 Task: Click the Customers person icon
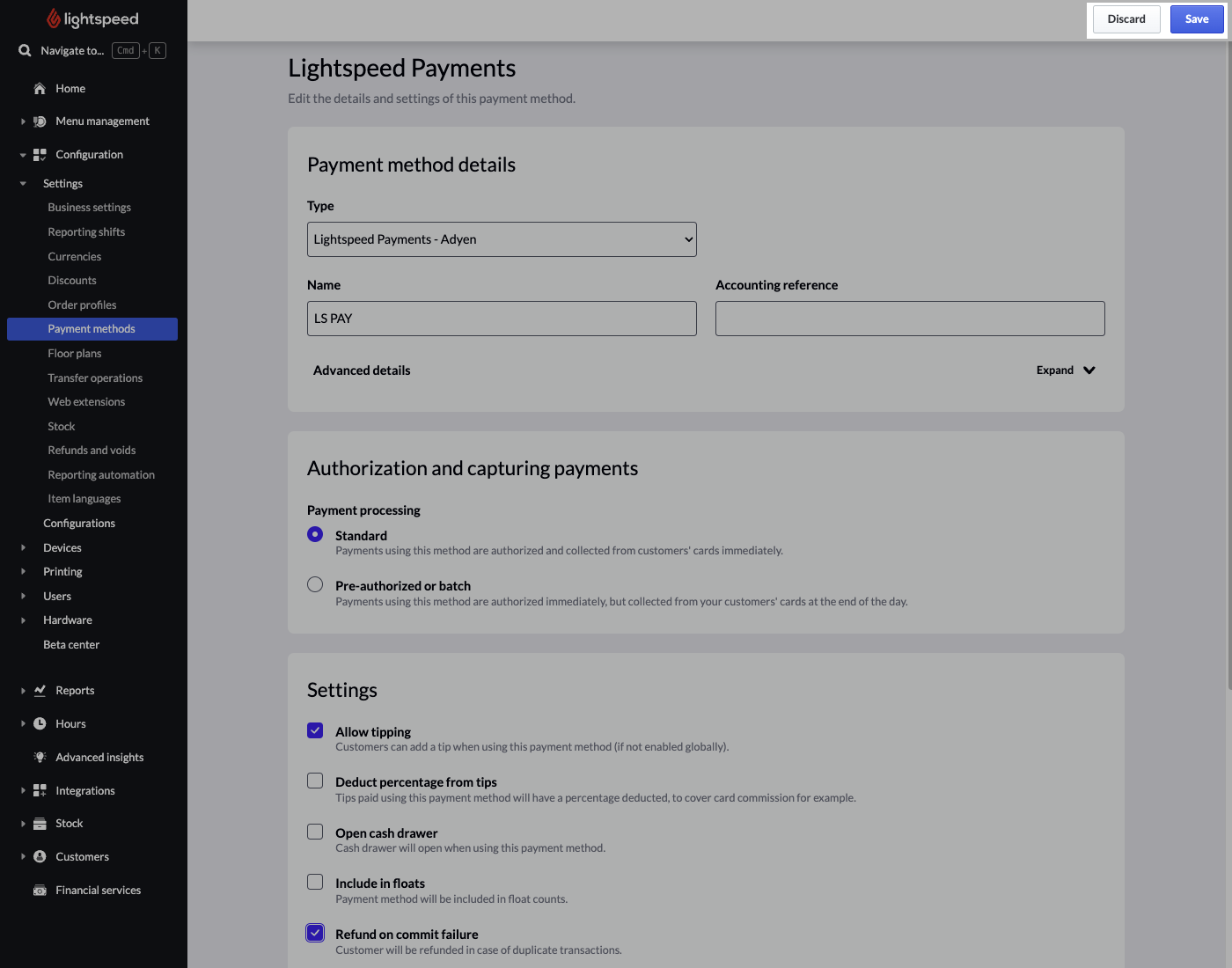pos(40,856)
